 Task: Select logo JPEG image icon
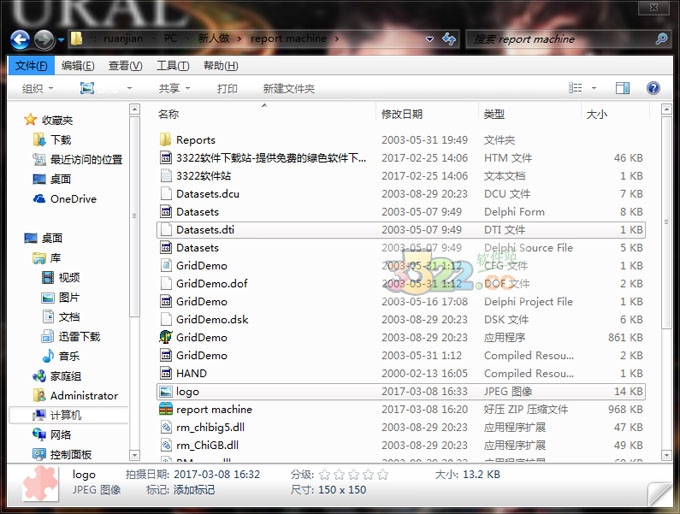(x=166, y=391)
